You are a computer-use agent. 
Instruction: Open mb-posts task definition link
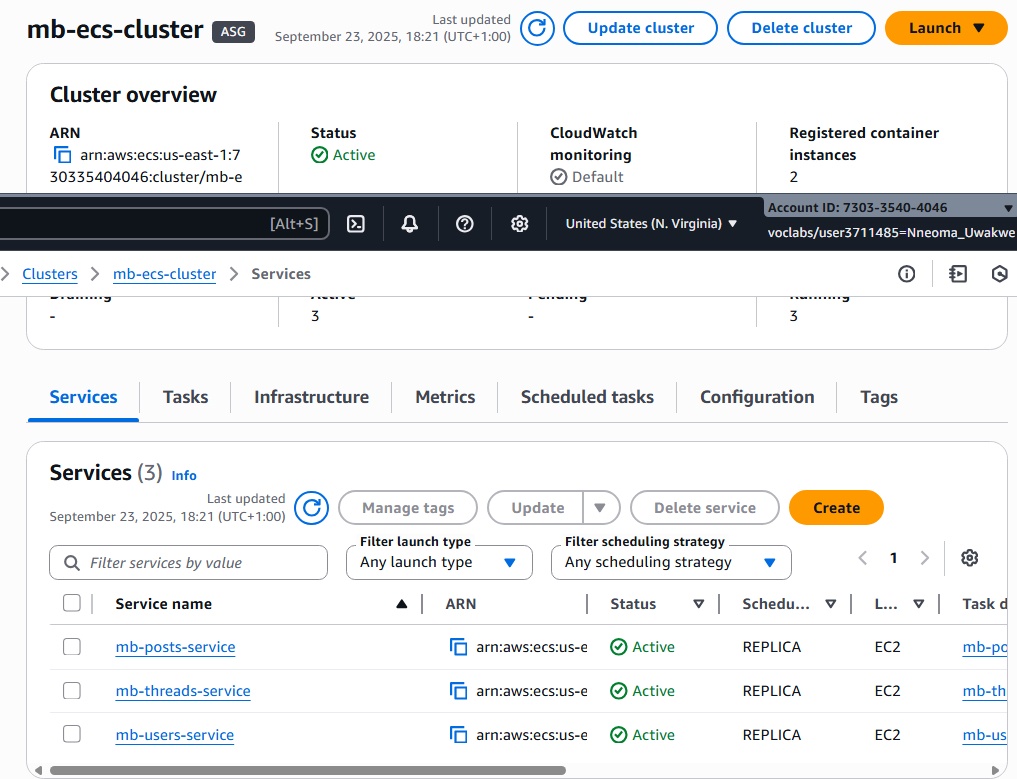pos(985,647)
